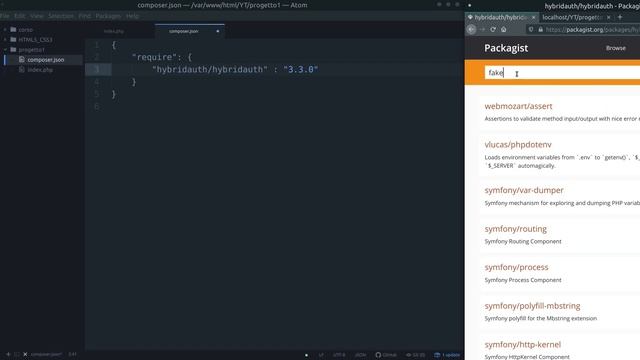Open the Find menu in Atom
The height and width of the screenshot is (360, 640).
[x=84, y=16]
